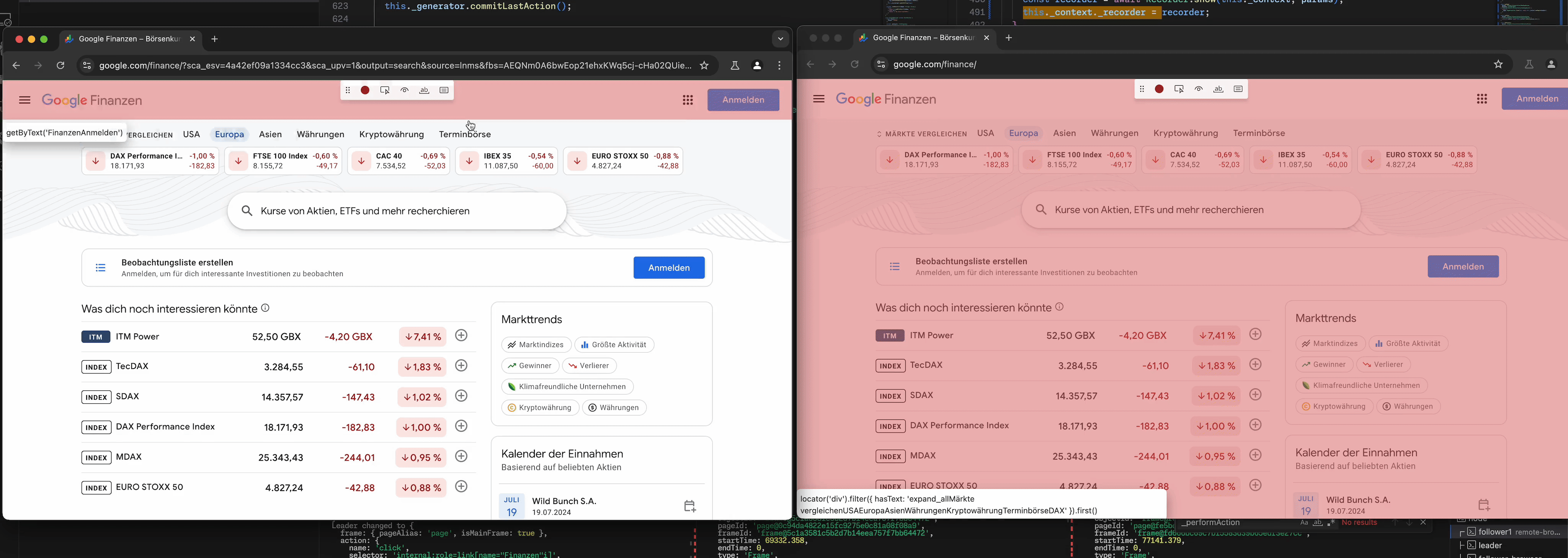This screenshot has width=1568, height=558.
Task: Open Google Finanzen hamburger menu in right window
Action: coord(819,99)
